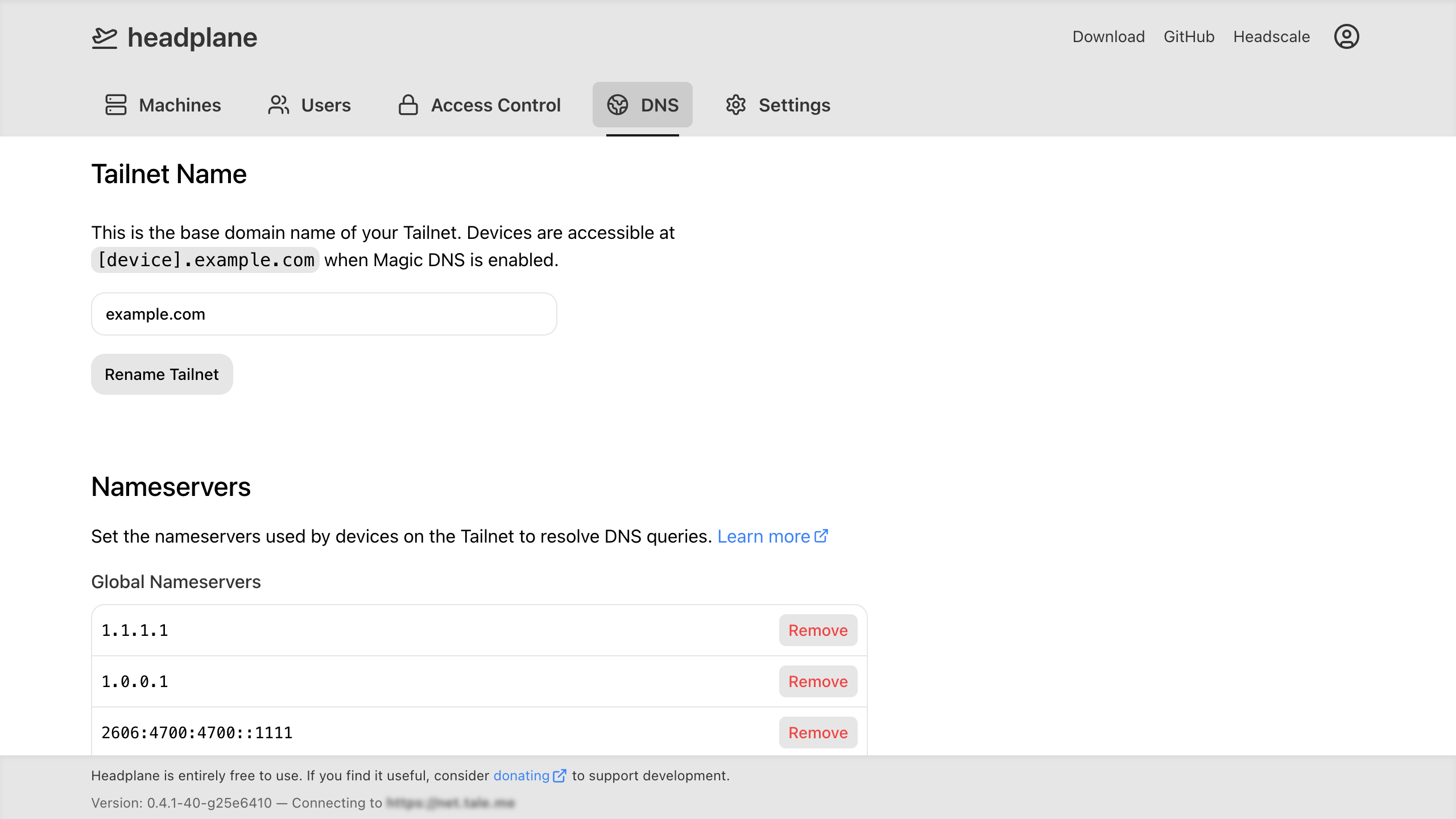Open the user account profile icon

pos(1346,37)
